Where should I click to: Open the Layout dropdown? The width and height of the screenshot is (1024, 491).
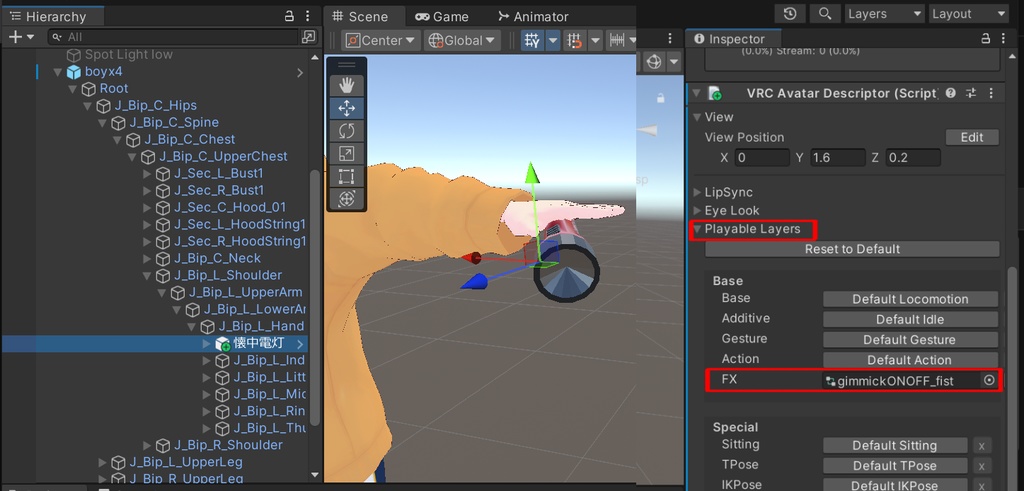click(x=969, y=14)
